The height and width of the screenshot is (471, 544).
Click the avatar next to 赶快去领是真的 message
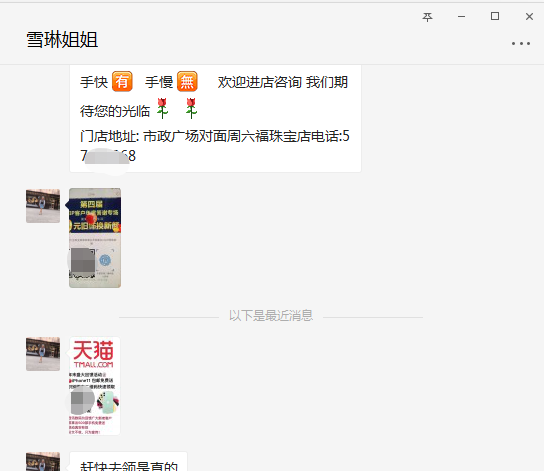click(x=43, y=462)
